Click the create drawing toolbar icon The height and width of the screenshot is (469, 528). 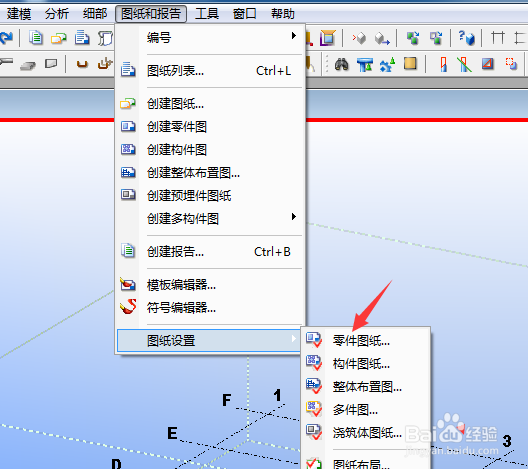(59, 38)
